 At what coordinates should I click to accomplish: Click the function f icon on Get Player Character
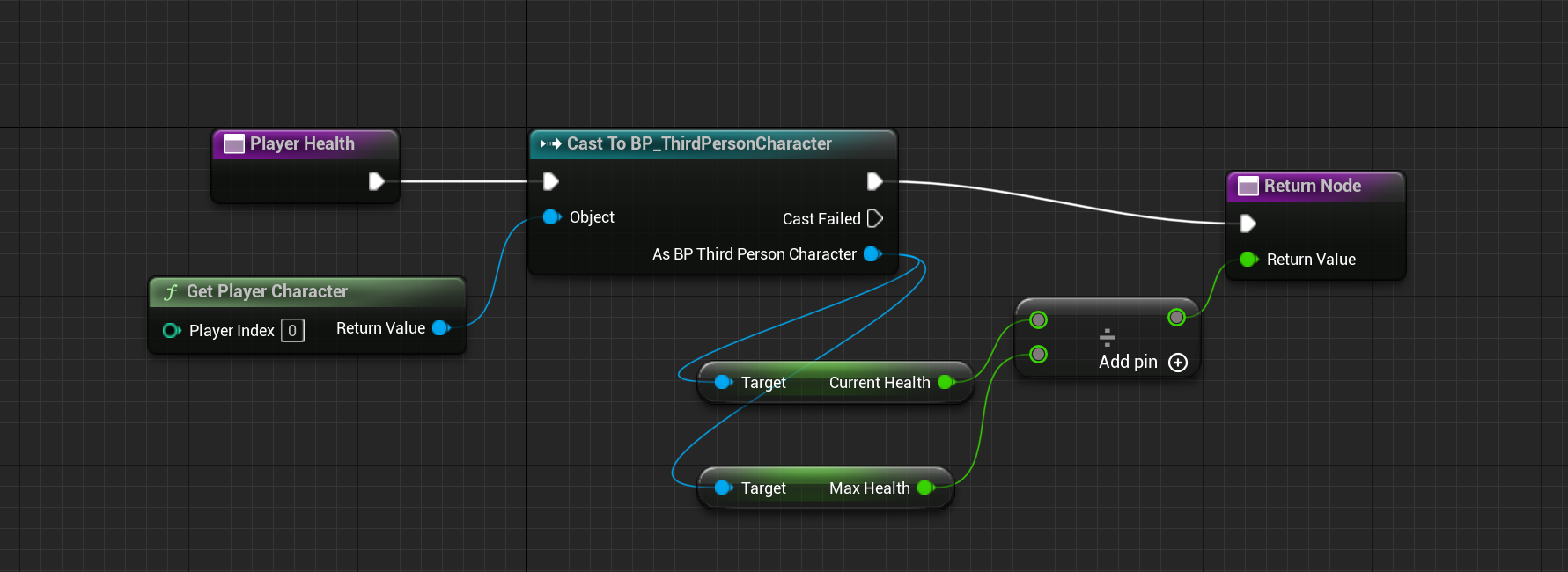pos(171,292)
